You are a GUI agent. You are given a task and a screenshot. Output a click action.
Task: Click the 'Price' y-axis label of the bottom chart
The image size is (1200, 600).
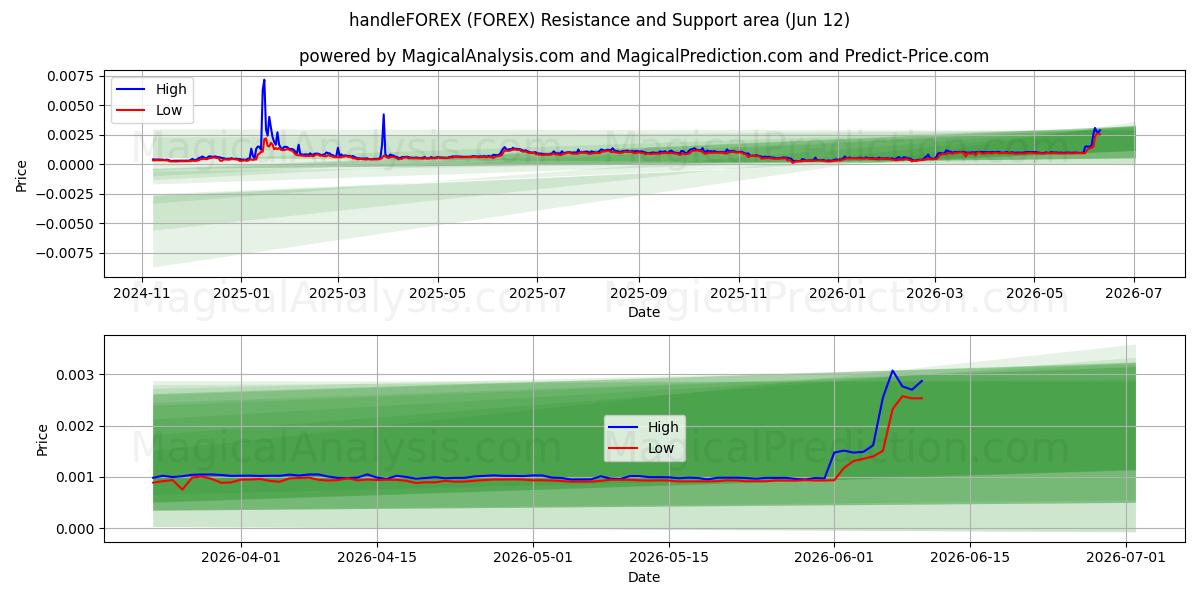(43, 440)
